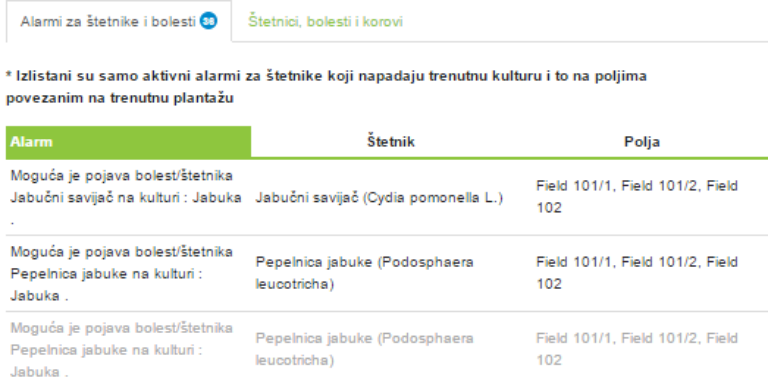Click the blue 38 alarm count badge

point(209,21)
